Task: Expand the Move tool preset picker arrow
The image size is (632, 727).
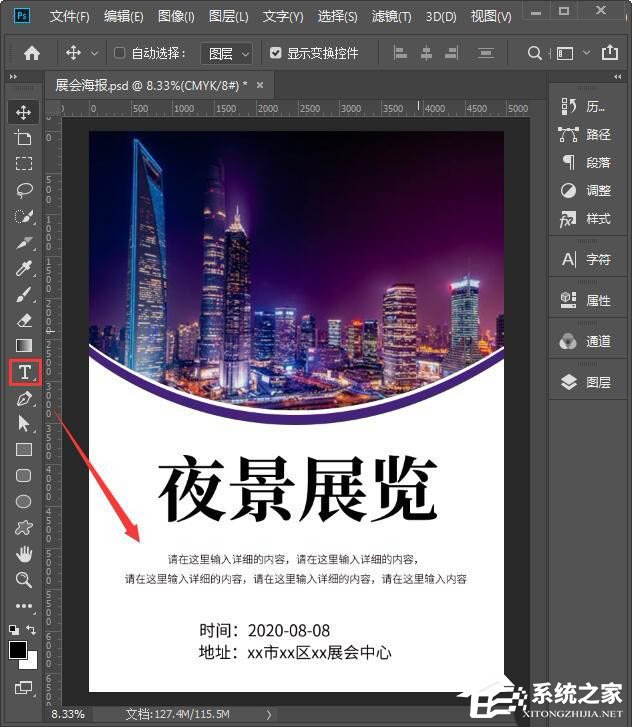Action: [x=95, y=53]
